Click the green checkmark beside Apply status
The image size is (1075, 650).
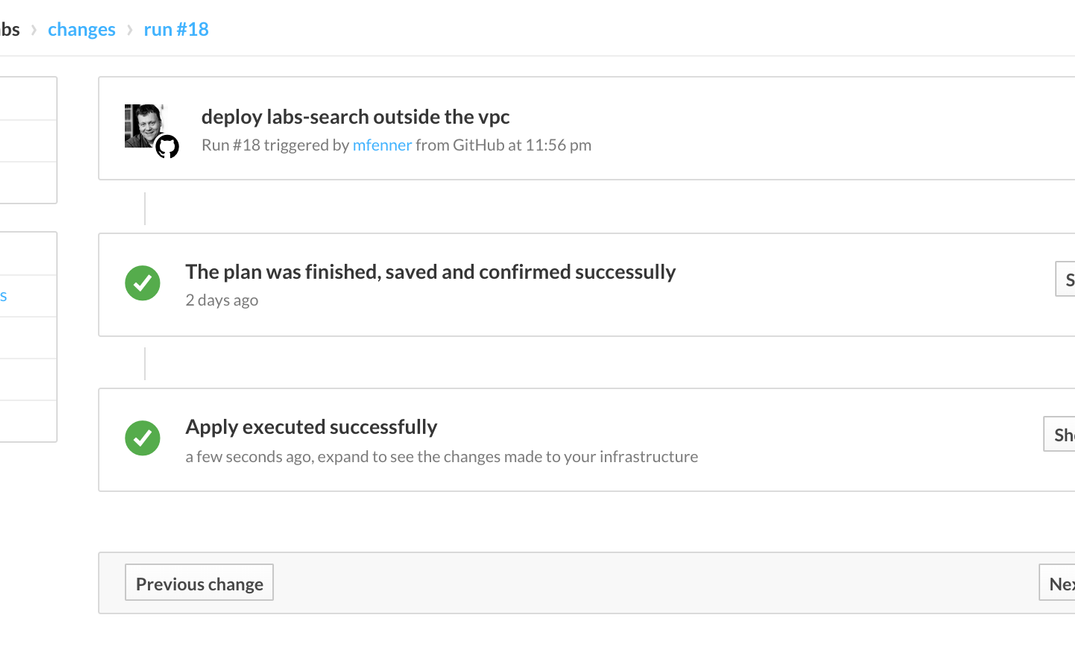click(x=143, y=438)
